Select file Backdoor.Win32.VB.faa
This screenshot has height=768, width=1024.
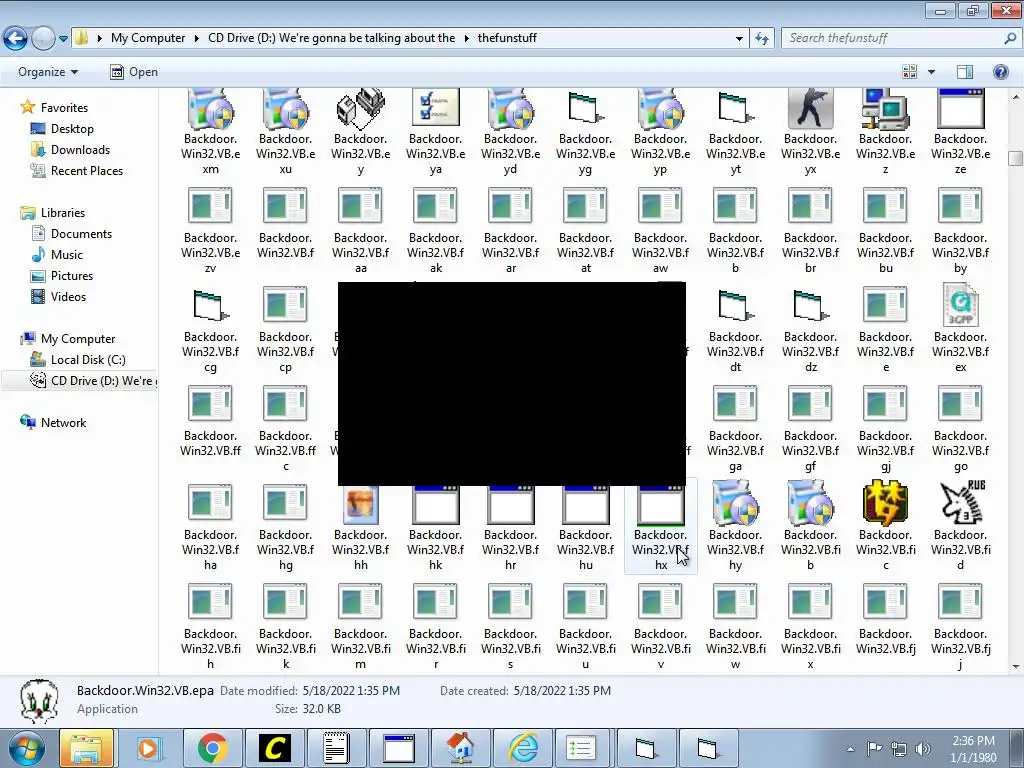360,230
